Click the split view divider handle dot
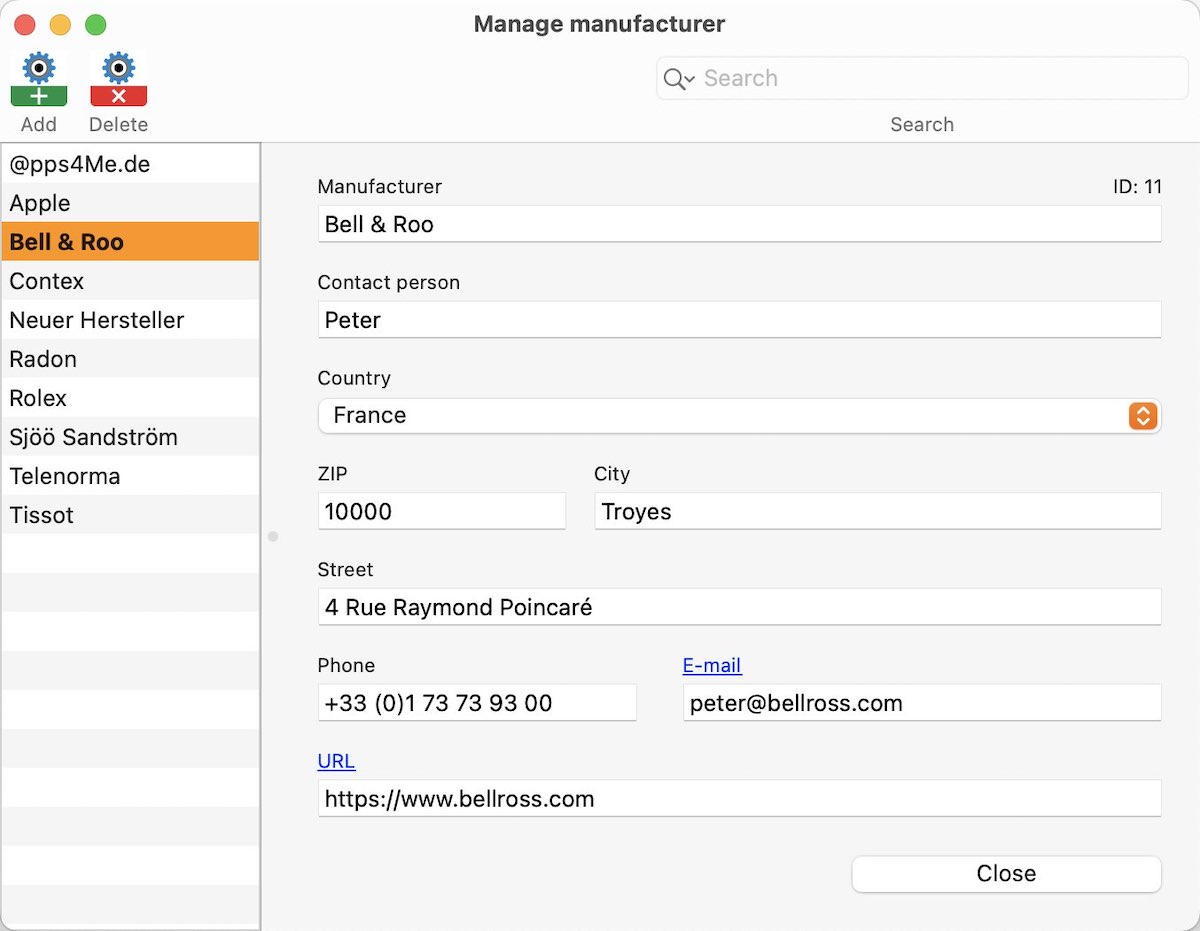 pos(273,537)
